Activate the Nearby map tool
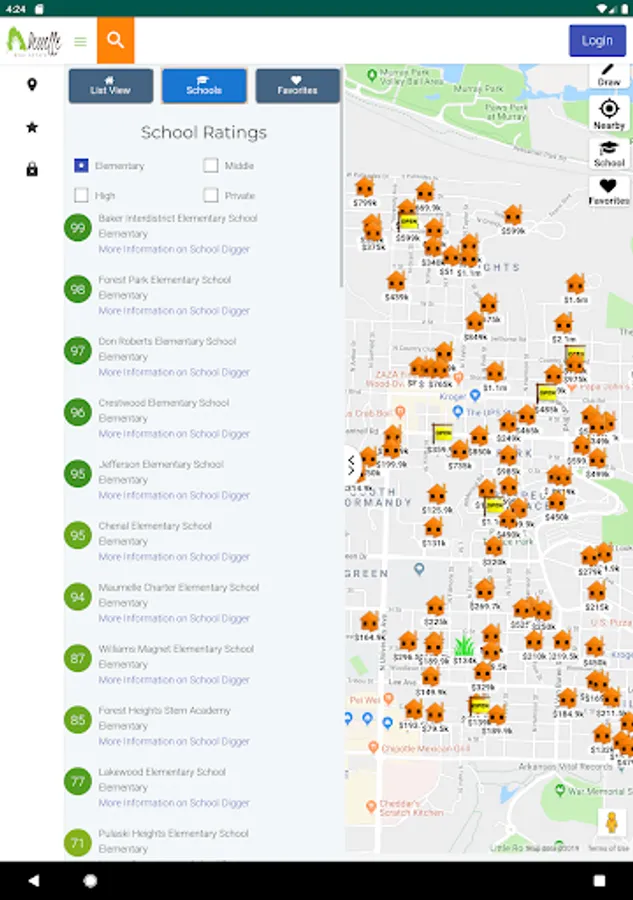This screenshot has width=633, height=900. [x=609, y=114]
